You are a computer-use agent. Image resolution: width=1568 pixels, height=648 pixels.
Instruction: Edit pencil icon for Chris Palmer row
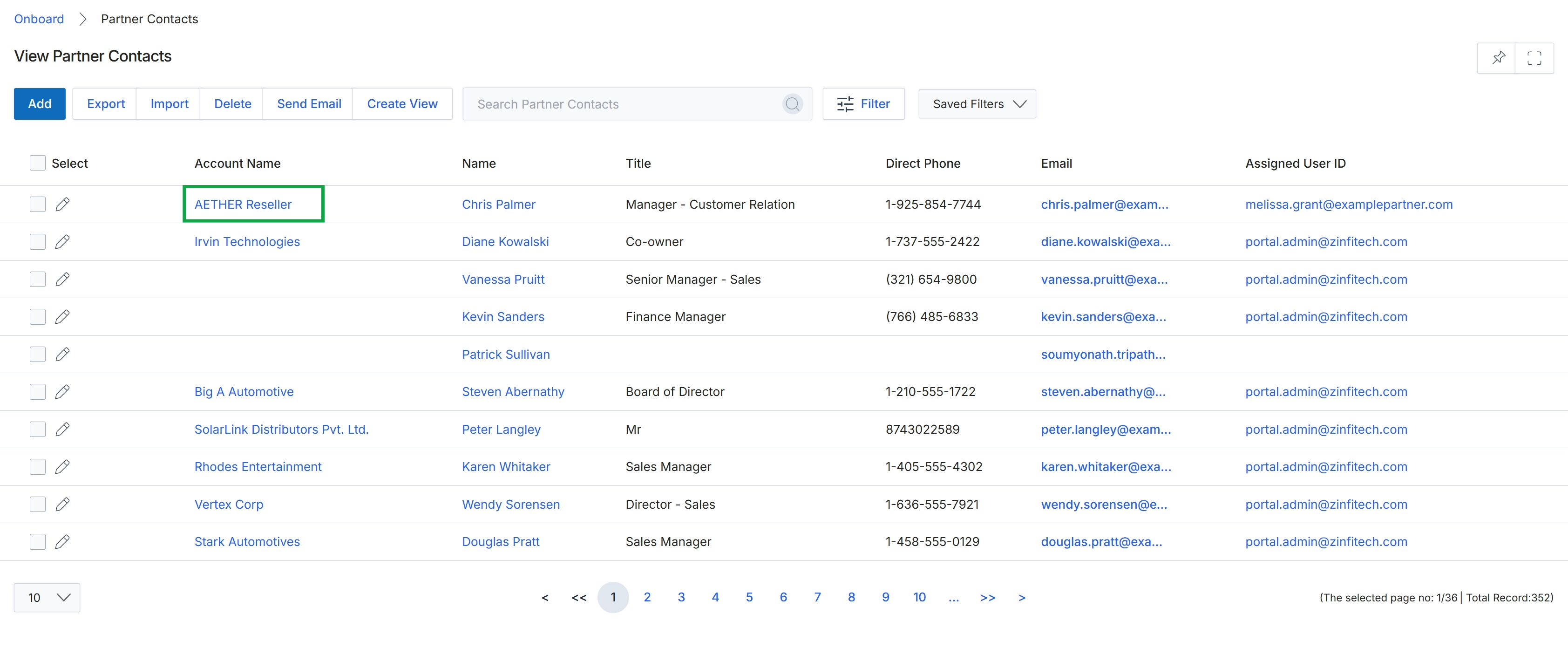[x=62, y=204]
